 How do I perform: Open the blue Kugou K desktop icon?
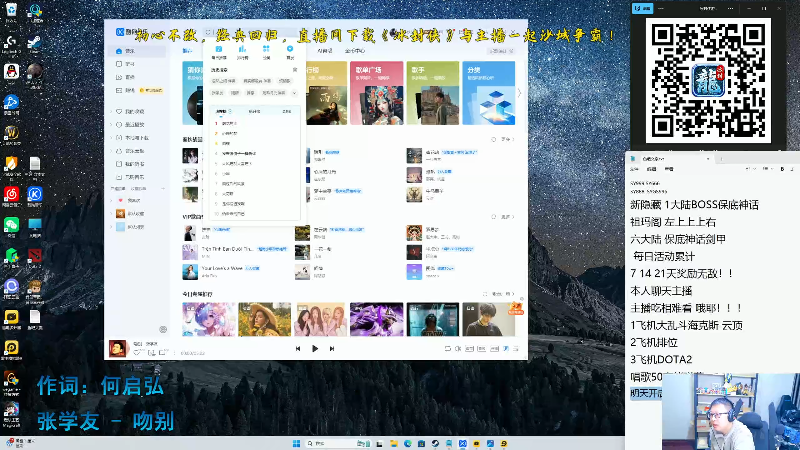tap(35, 196)
